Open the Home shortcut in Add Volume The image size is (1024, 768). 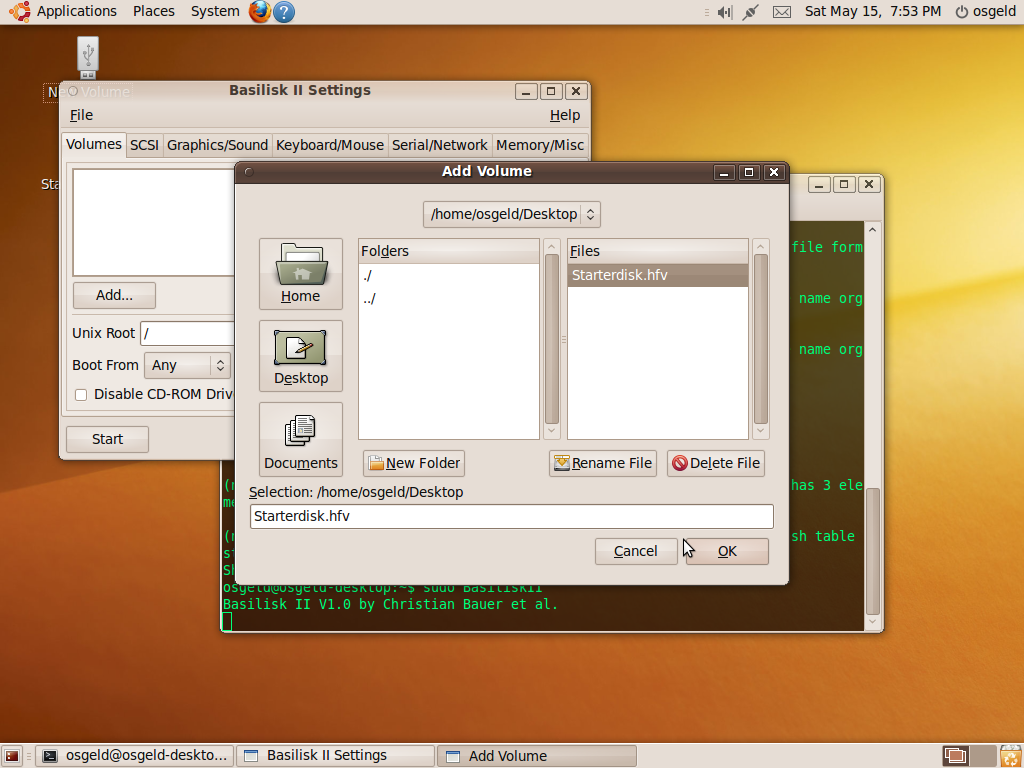click(x=300, y=273)
